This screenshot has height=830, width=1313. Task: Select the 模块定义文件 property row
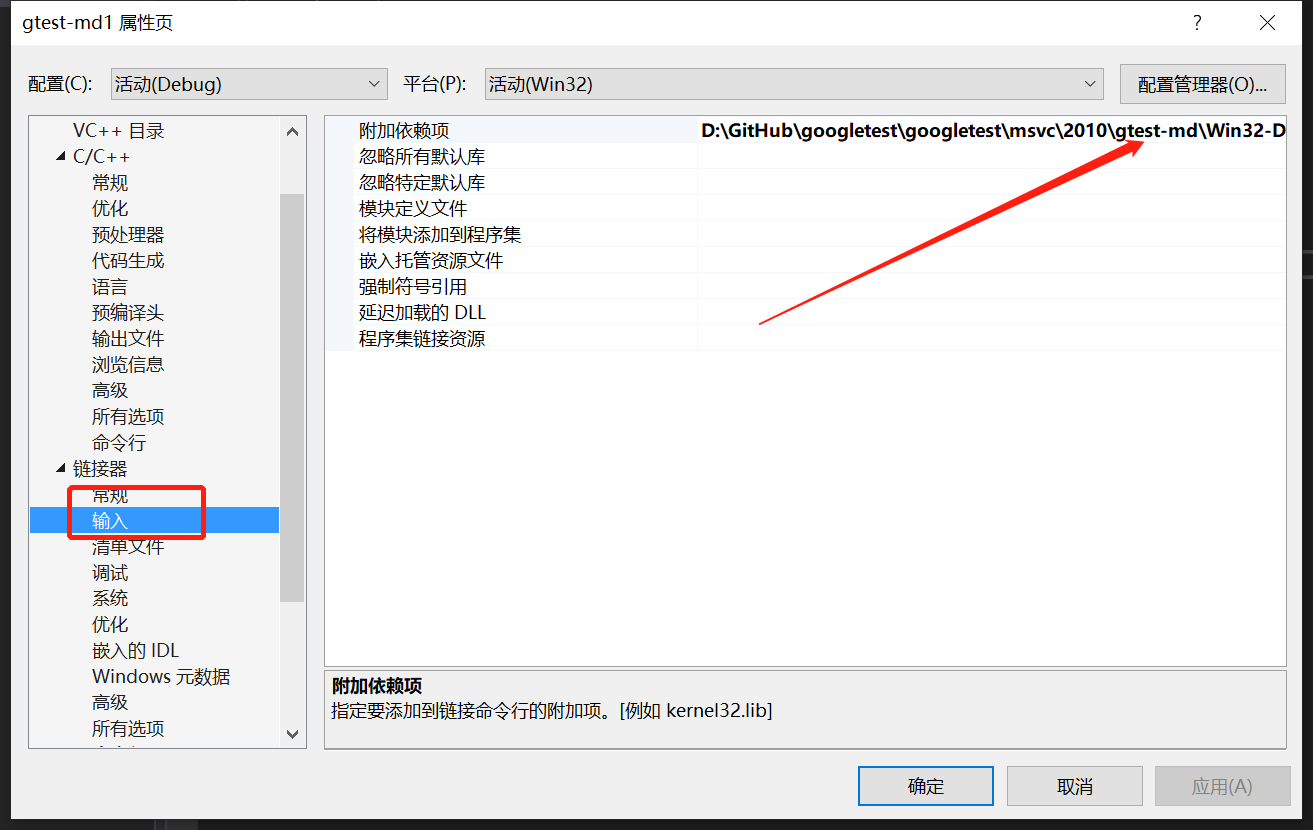[x=805, y=209]
